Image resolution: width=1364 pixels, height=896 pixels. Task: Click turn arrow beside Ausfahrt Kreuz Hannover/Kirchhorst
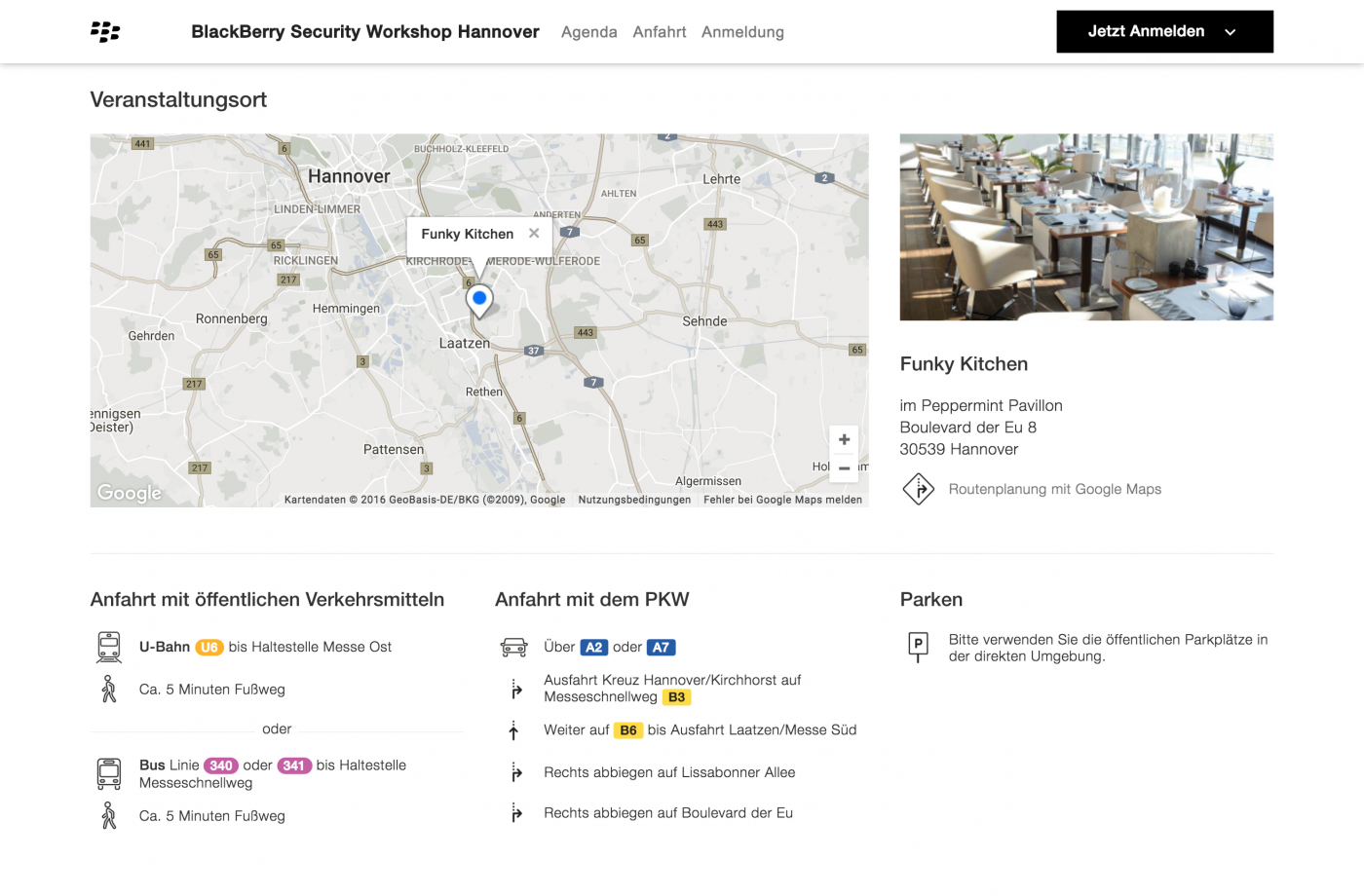(515, 690)
